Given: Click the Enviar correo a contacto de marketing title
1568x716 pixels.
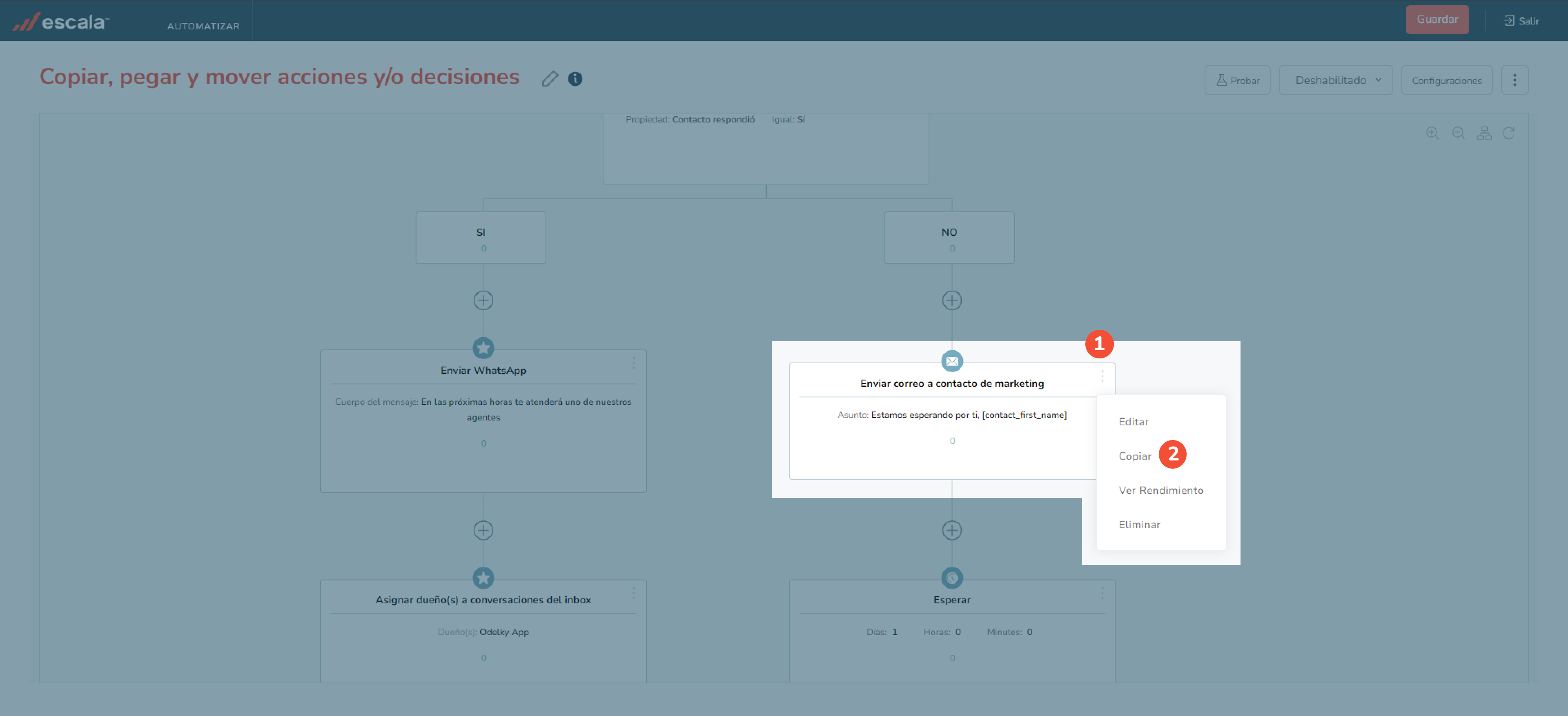Looking at the screenshot, I should 951,384.
